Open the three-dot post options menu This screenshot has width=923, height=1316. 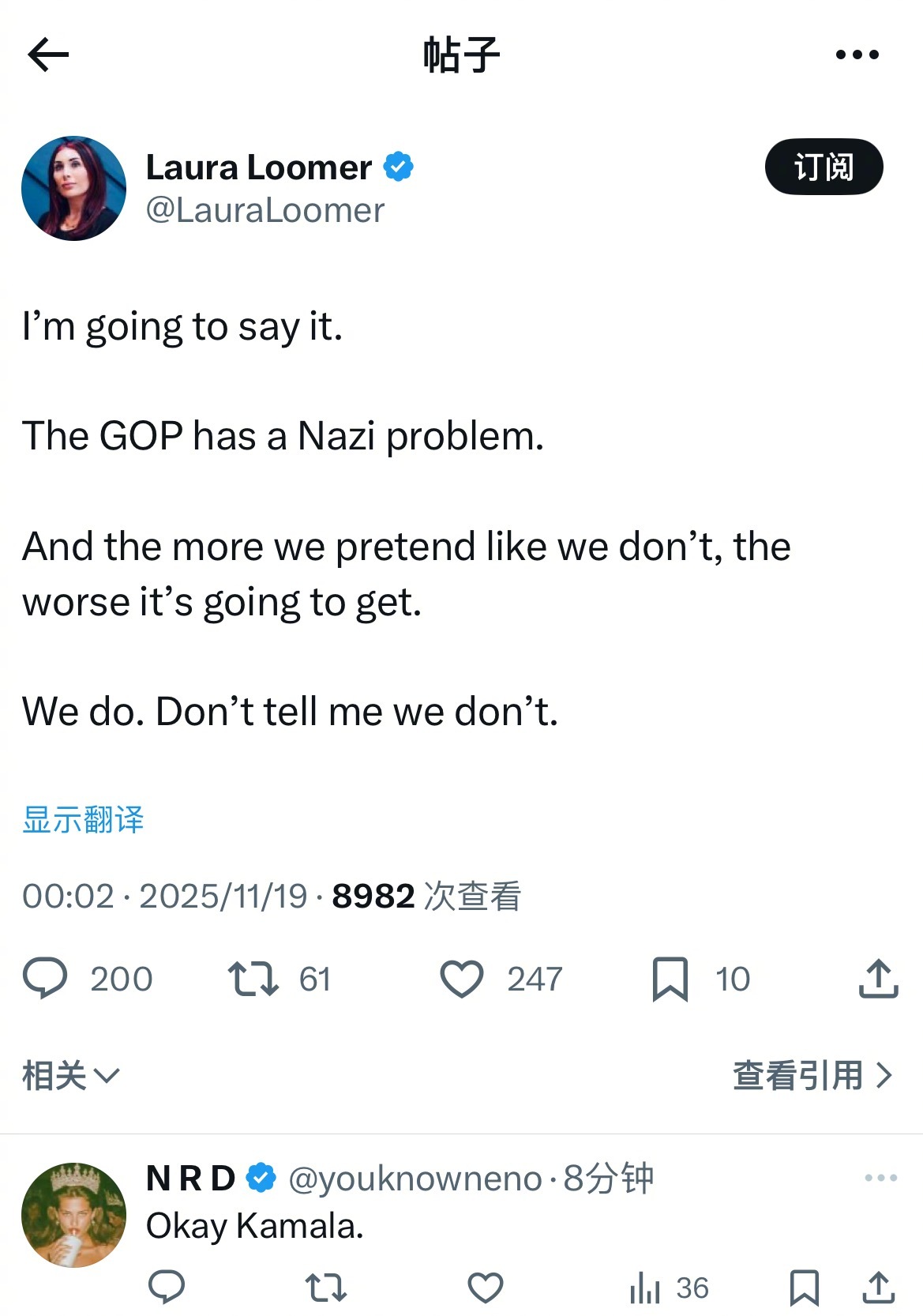click(x=857, y=55)
